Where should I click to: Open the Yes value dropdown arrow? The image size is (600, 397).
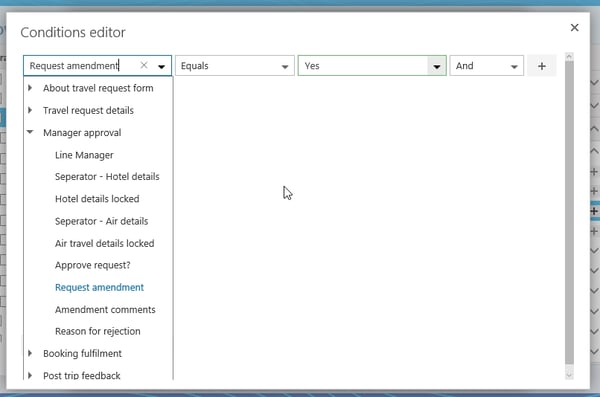(436, 66)
